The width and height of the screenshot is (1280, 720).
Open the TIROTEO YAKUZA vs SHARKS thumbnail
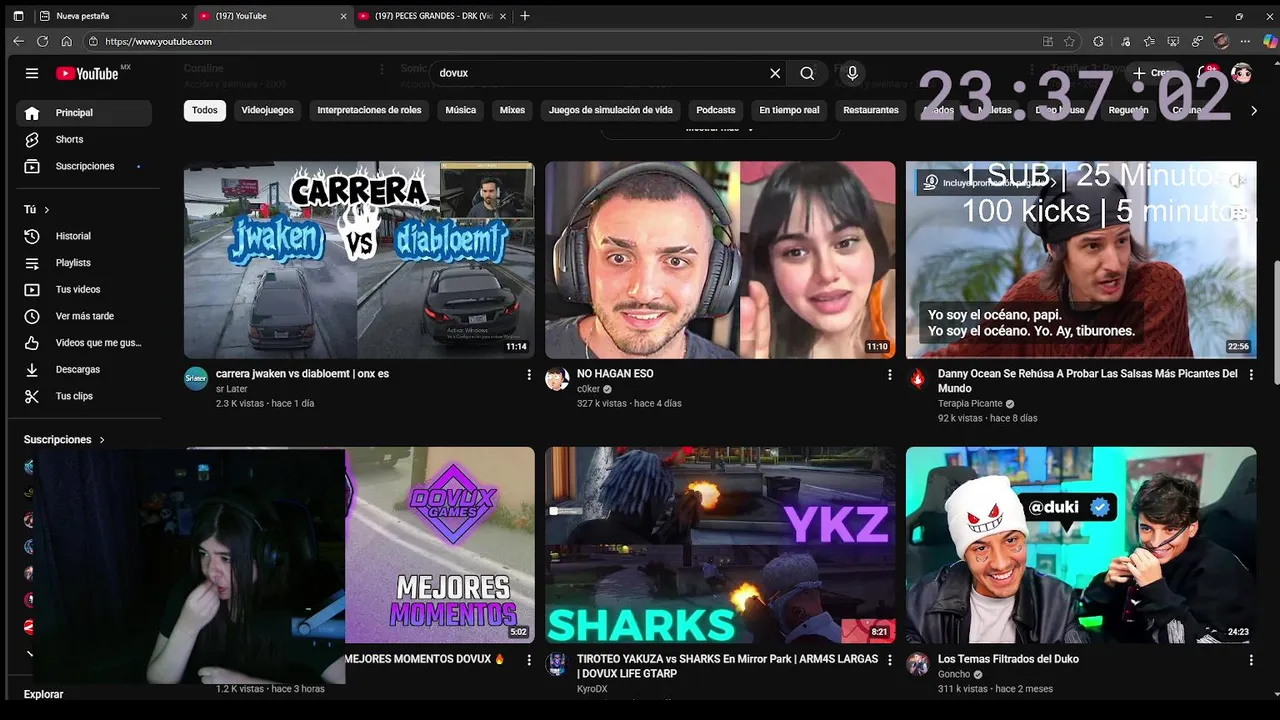tap(720, 545)
